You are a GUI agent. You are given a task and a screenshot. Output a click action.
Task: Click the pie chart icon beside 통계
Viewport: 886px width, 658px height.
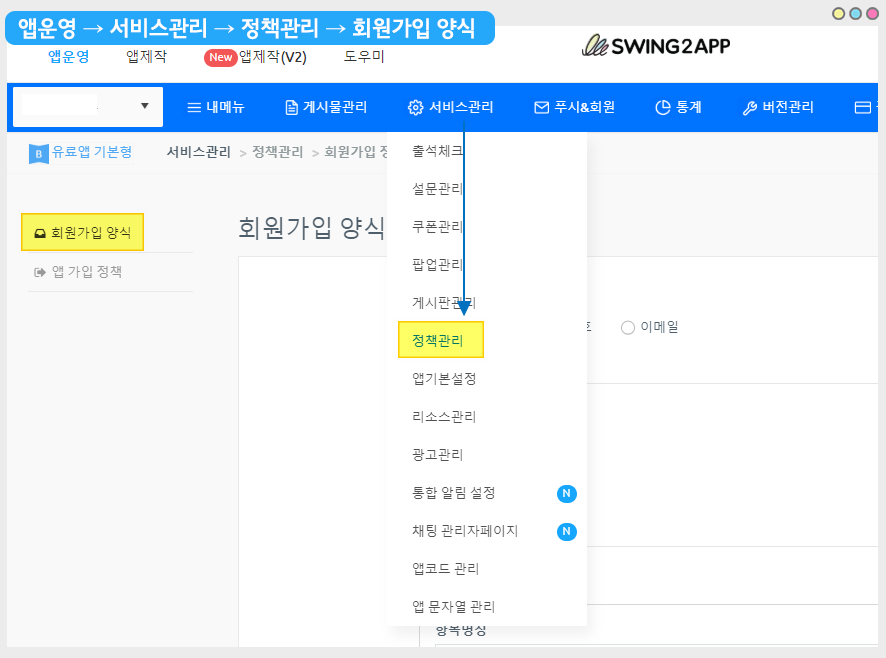tap(662, 108)
